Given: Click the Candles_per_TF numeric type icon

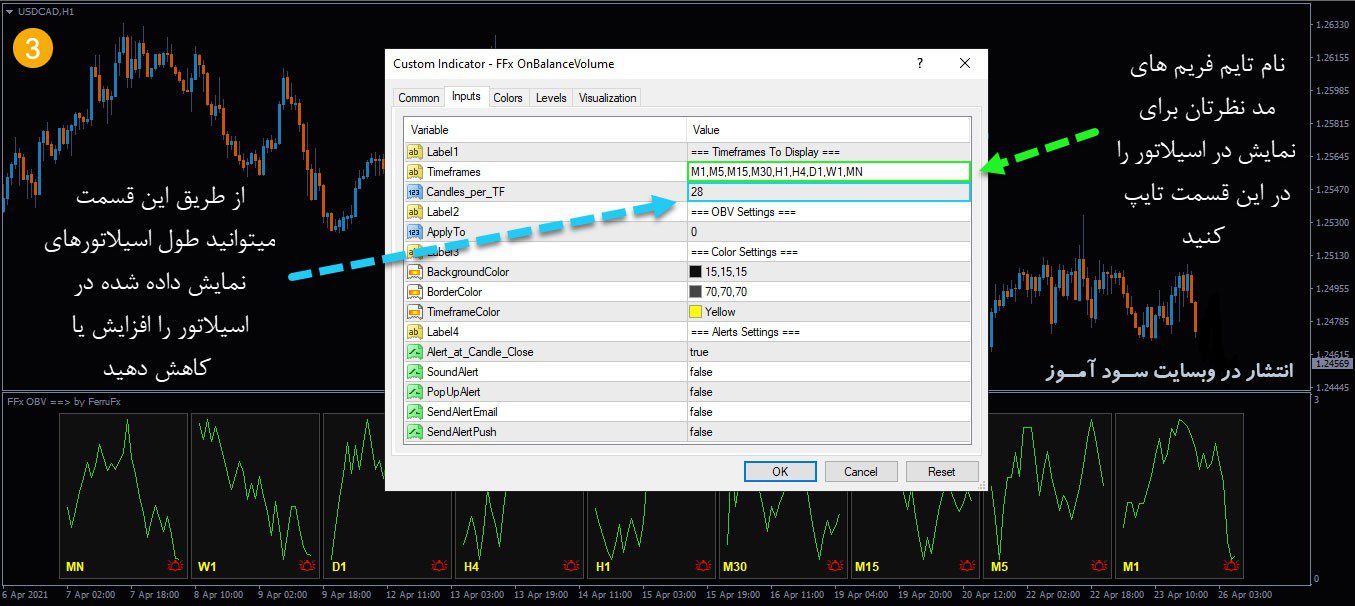Looking at the screenshot, I should click(x=415, y=192).
